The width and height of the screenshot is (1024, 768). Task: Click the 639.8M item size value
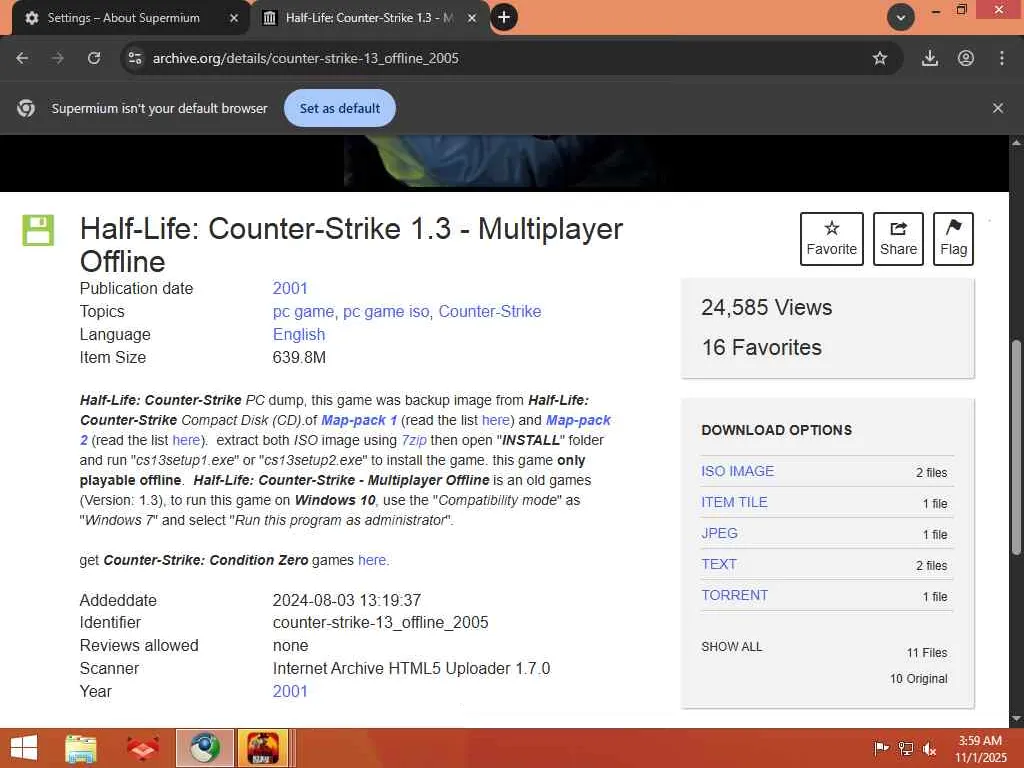pyautogui.click(x=299, y=357)
